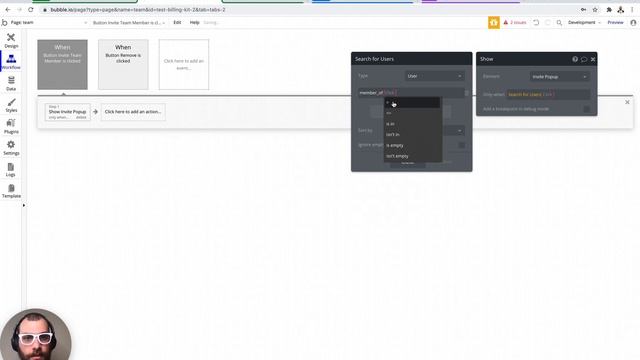Select the '=' operator option

pyautogui.click(x=412, y=102)
